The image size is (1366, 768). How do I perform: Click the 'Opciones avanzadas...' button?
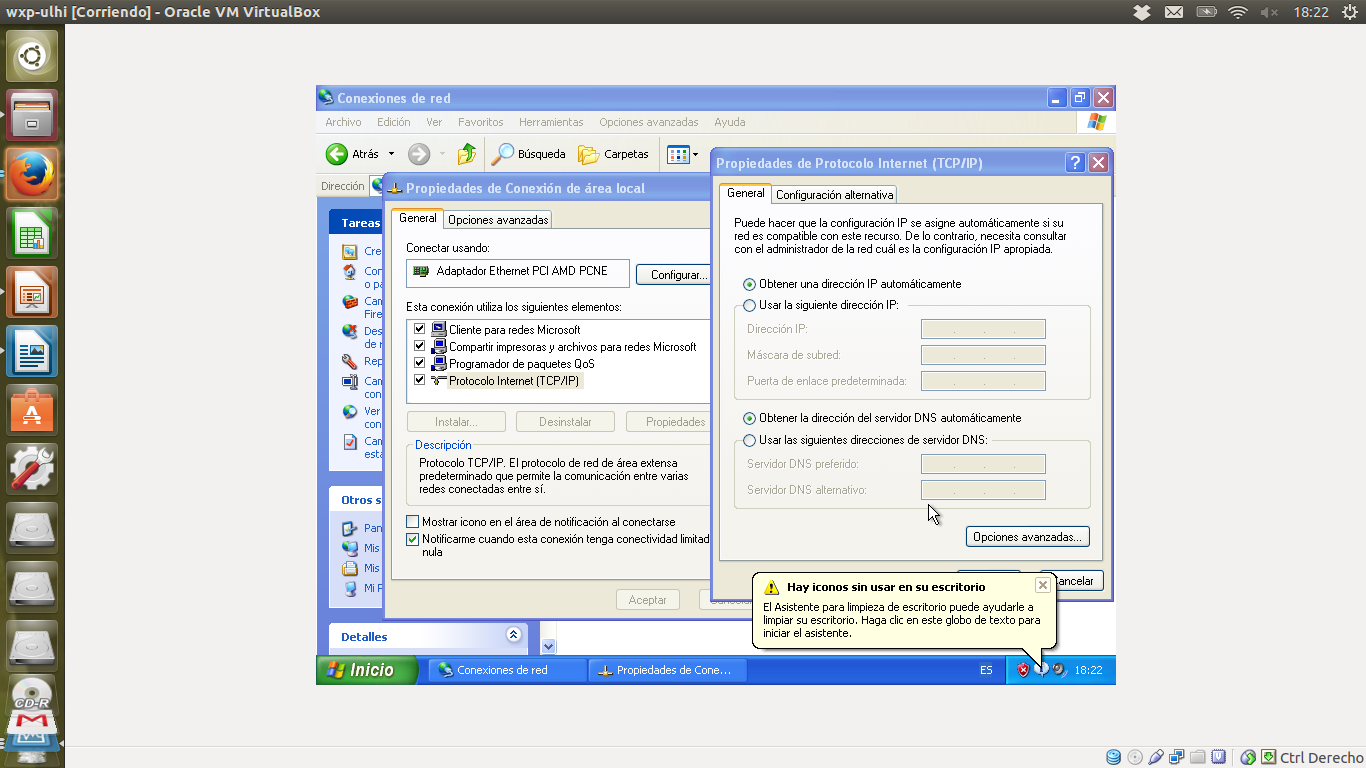coord(1027,537)
